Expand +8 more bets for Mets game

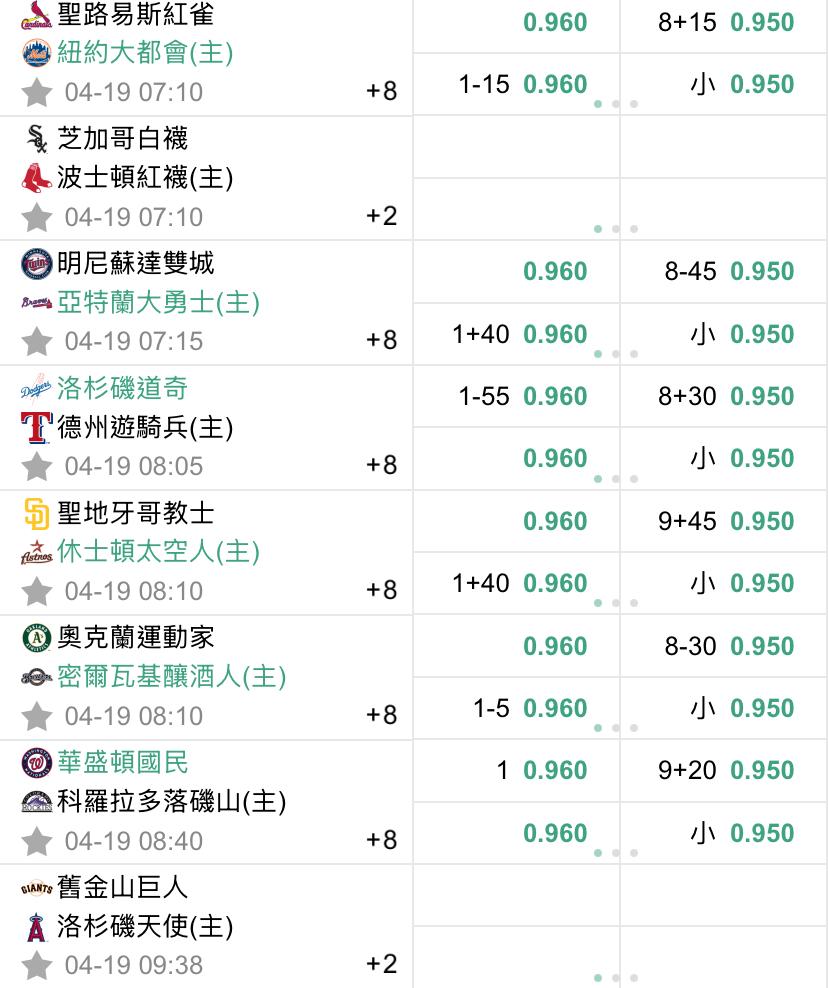pos(381,91)
